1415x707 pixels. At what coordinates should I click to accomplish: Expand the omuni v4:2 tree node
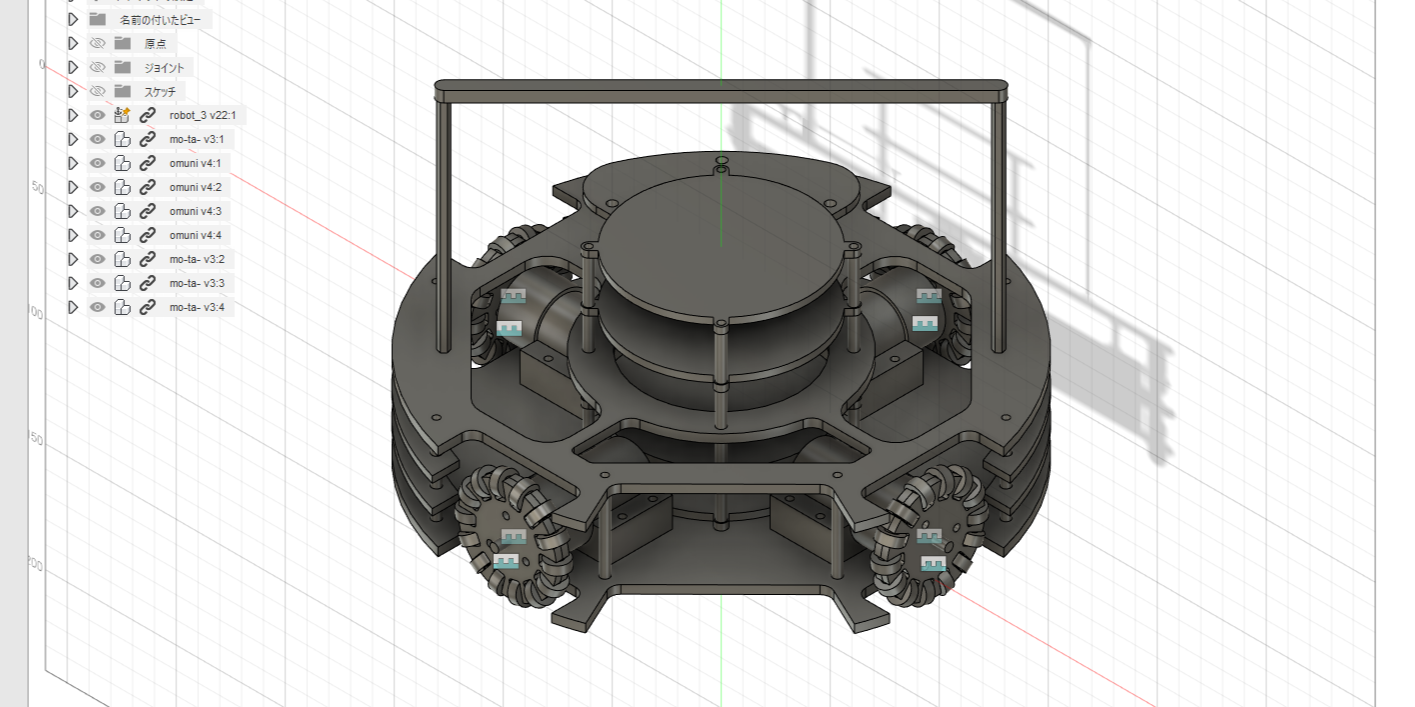pyautogui.click(x=73, y=187)
